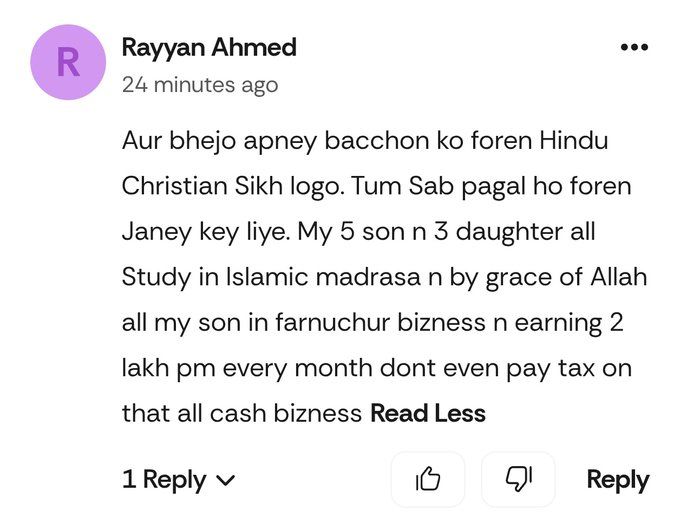Open Rayyan Ahmed's profile name
Screen dimensions: 680x530
pyautogui.click(x=209, y=47)
